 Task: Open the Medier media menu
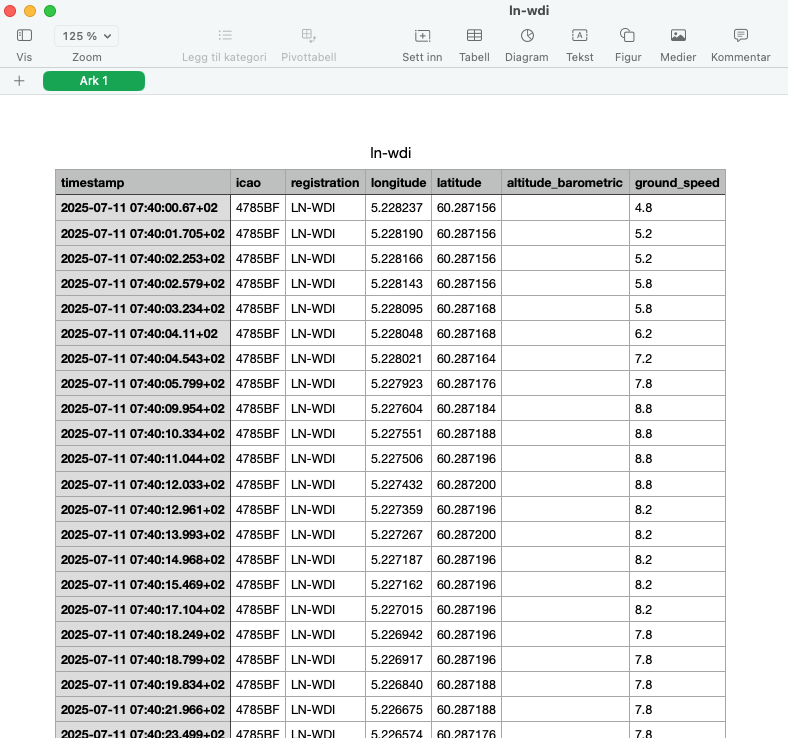(x=678, y=36)
